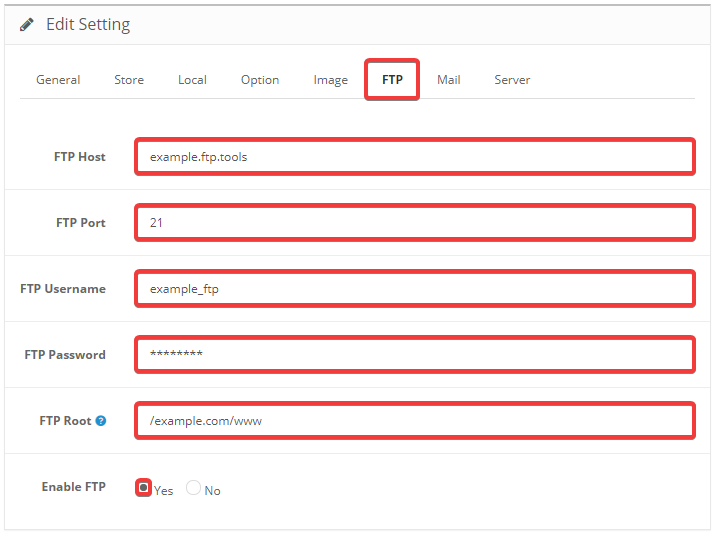Select the Option tab

tap(260, 80)
